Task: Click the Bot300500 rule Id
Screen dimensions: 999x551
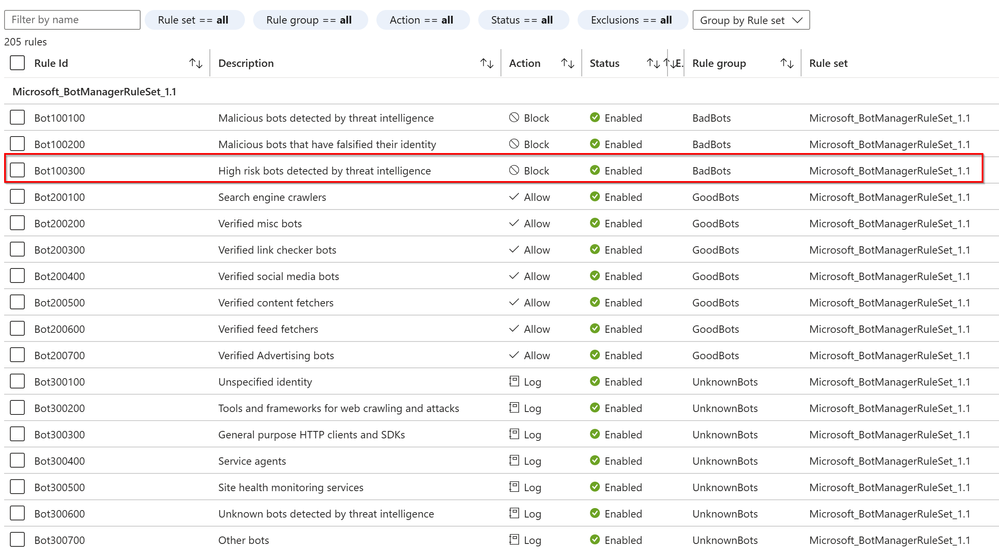Action: [59, 487]
